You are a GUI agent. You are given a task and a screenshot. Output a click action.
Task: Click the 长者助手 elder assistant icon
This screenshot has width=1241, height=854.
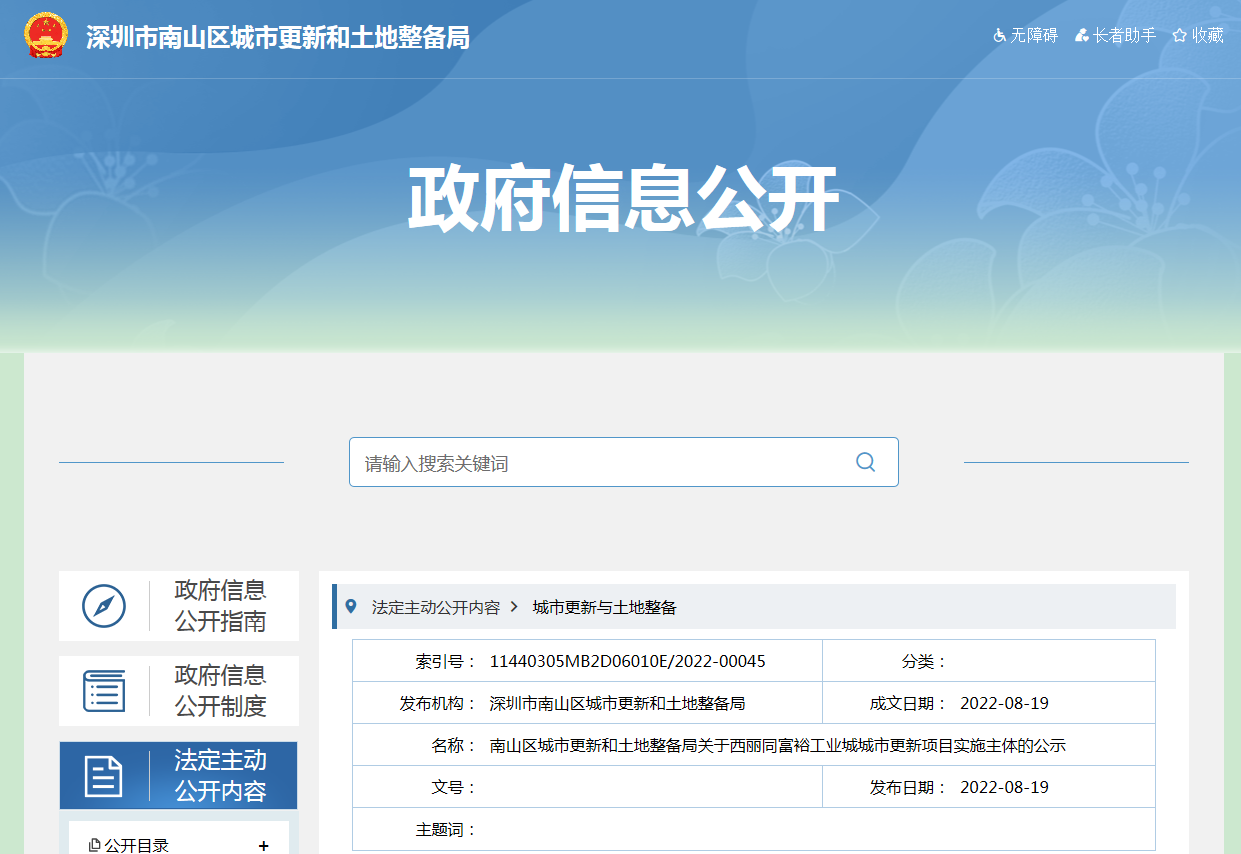[x=1081, y=36]
